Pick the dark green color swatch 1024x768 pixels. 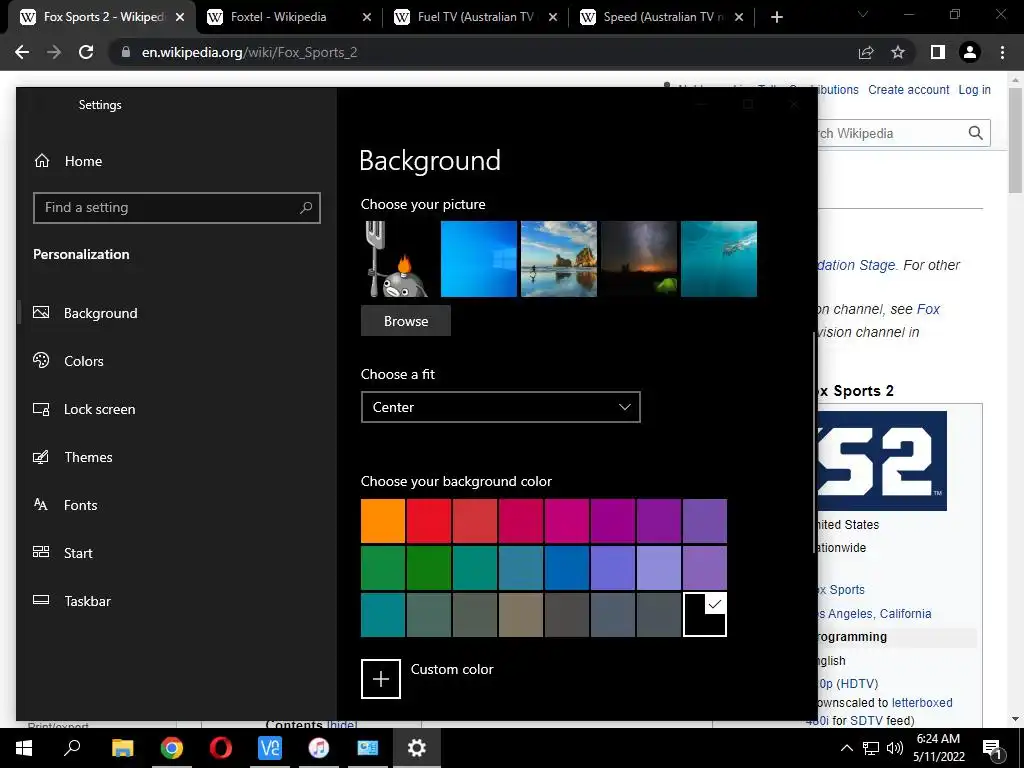[429, 568]
